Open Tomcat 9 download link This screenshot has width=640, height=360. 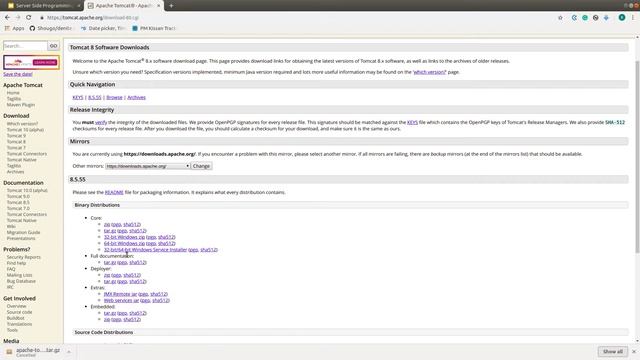(x=16, y=136)
